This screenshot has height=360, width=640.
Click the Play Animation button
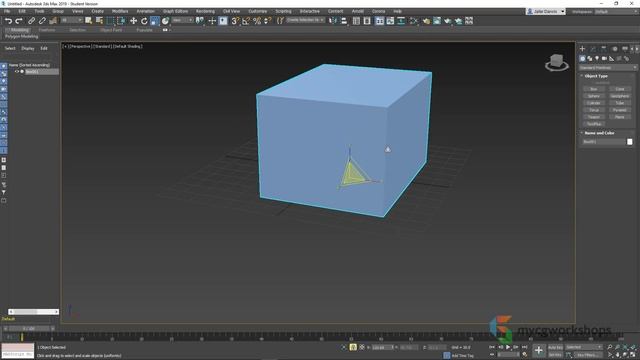(x=508, y=347)
